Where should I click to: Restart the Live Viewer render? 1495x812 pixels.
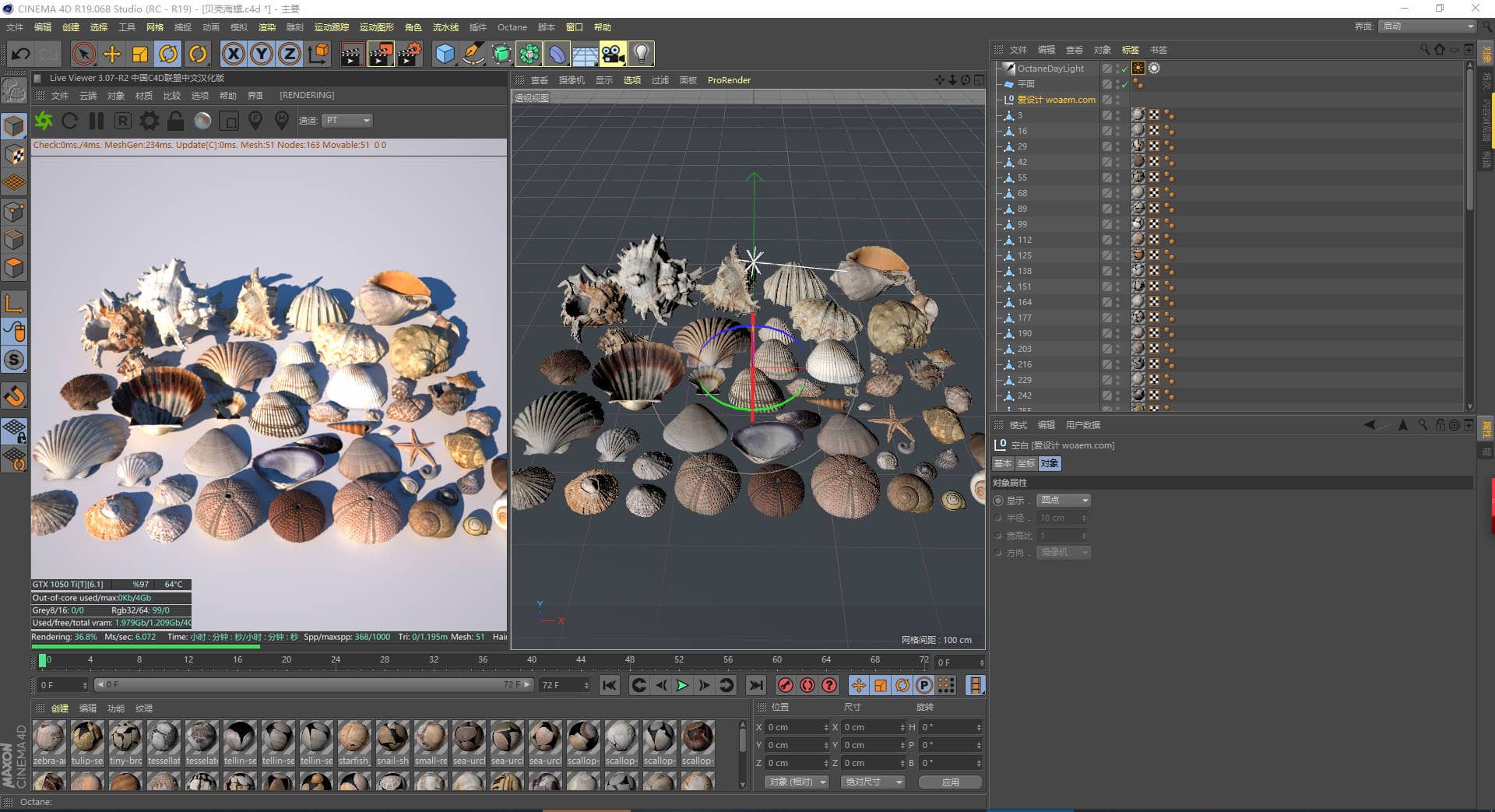pos(69,121)
